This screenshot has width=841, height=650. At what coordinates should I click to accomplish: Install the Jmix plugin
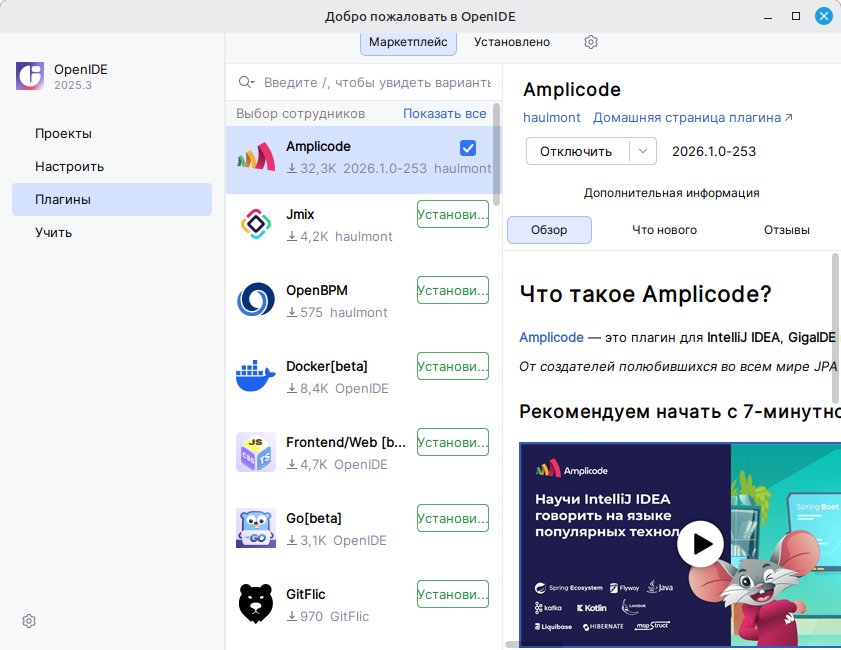pos(453,214)
